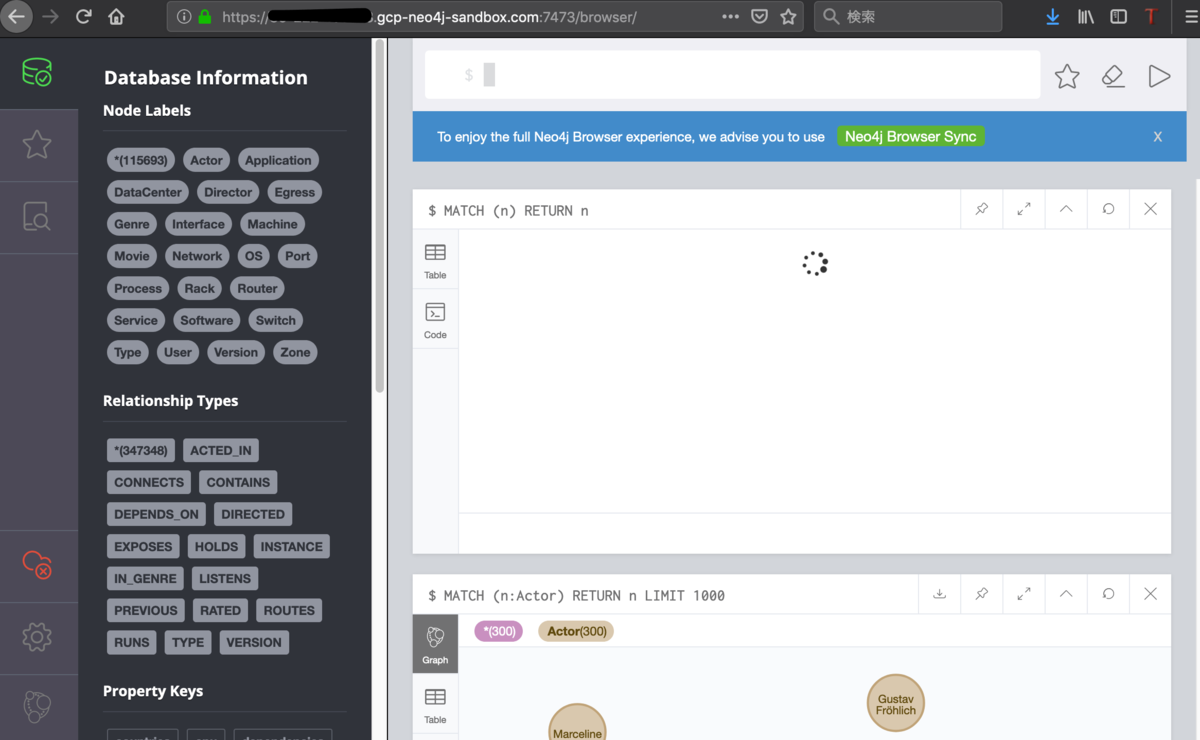Expand the first result frame to fullscreen
Viewport: 1200px width, 740px height.
tap(1023, 209)
